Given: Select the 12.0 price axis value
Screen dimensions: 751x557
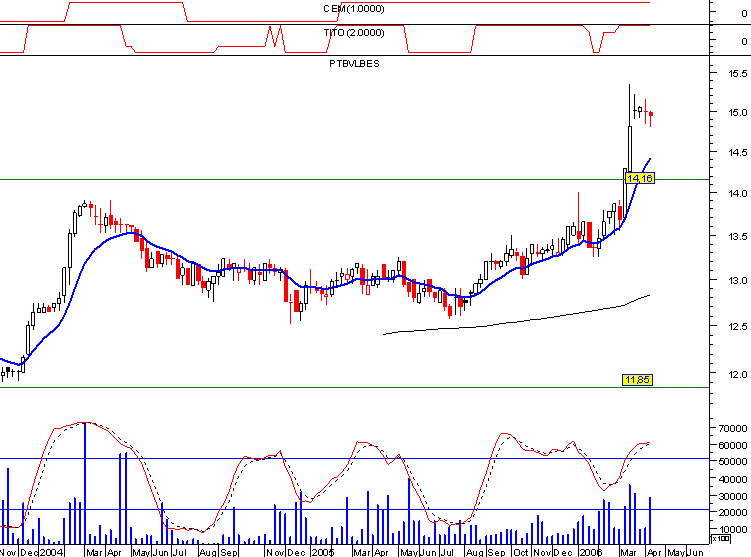Looking at the screenshot, I should click(738, 374).
